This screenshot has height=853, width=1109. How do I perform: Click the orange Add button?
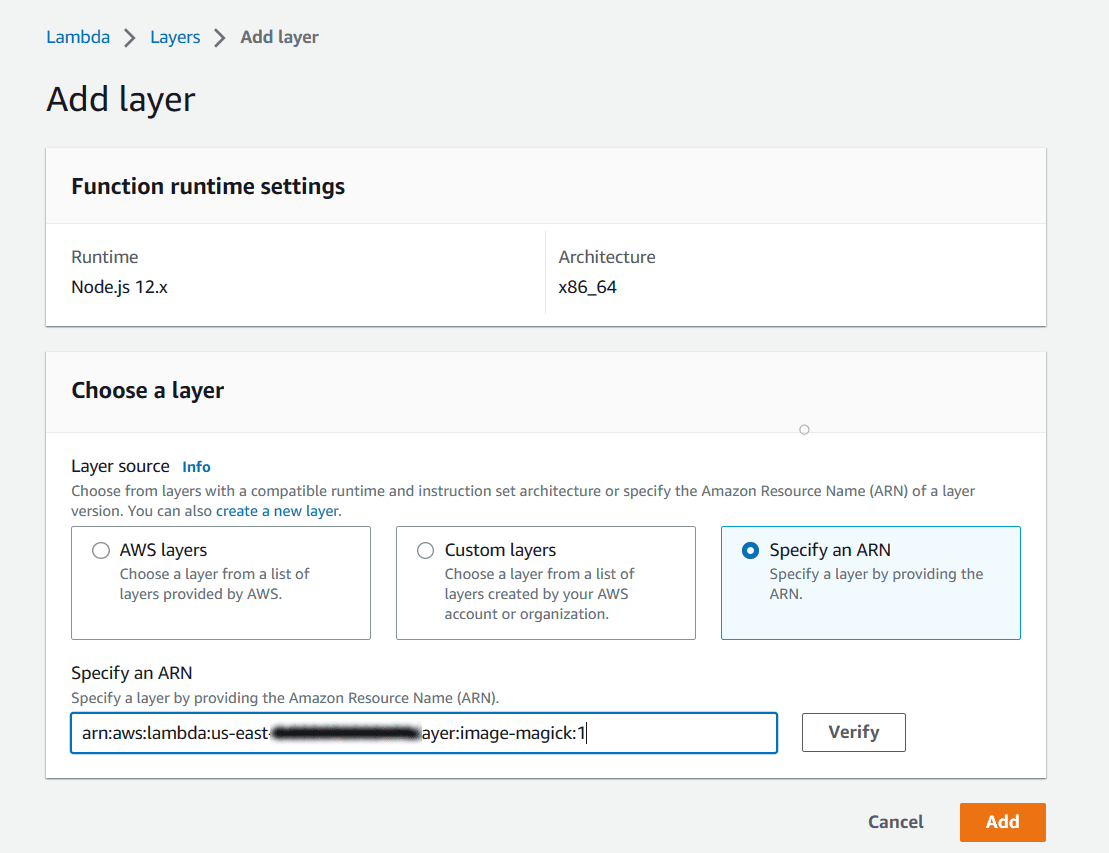click(x=1002, y=822)
